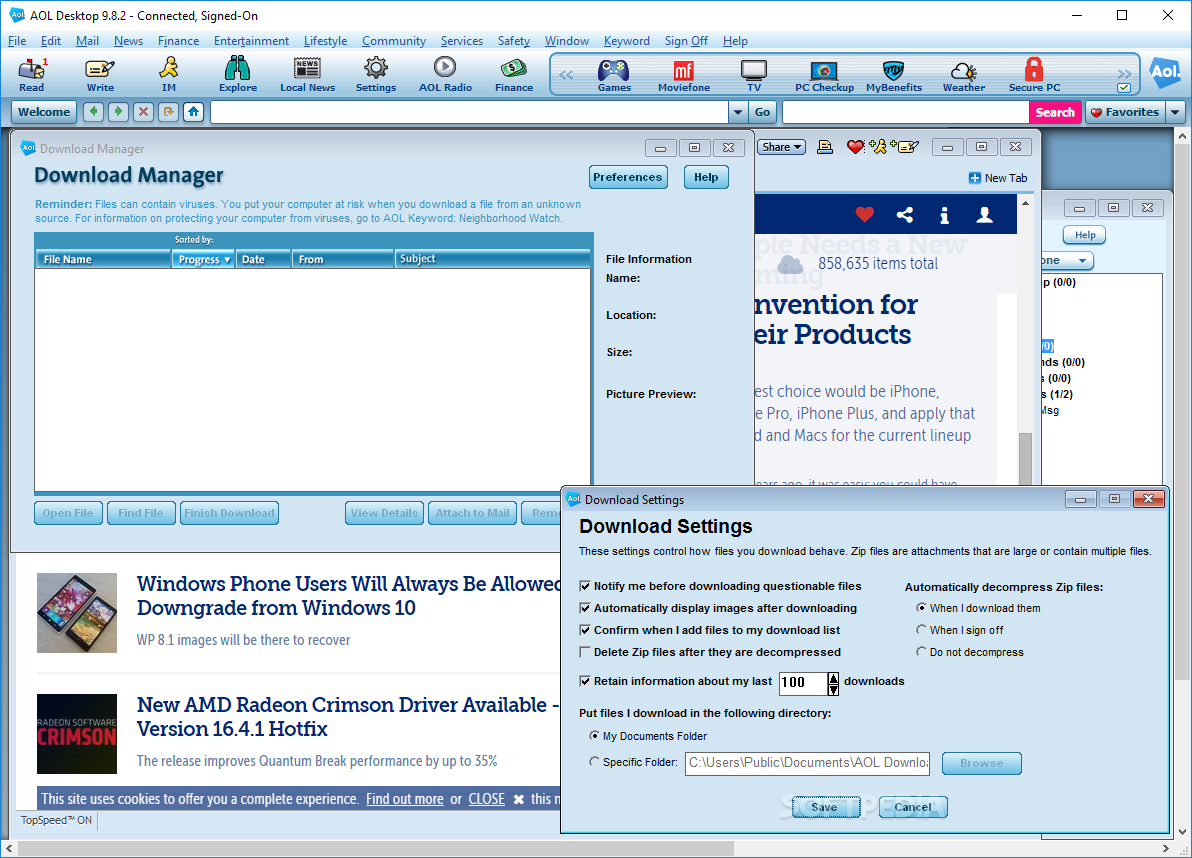Stop loading with red X icon
This screenshot has width=1192, height=858.
[x=143, y=112]
